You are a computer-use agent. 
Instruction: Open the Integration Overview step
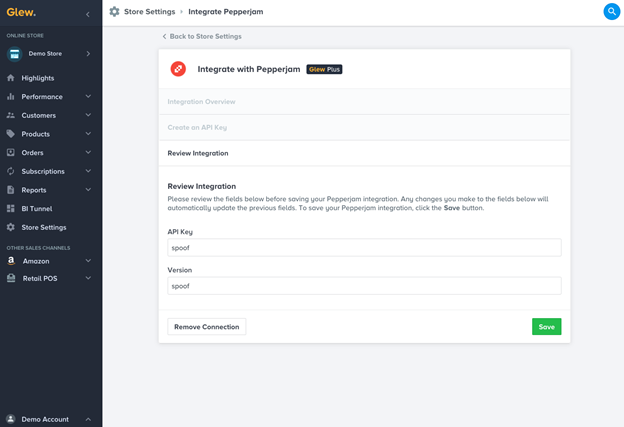coord(364,101)
